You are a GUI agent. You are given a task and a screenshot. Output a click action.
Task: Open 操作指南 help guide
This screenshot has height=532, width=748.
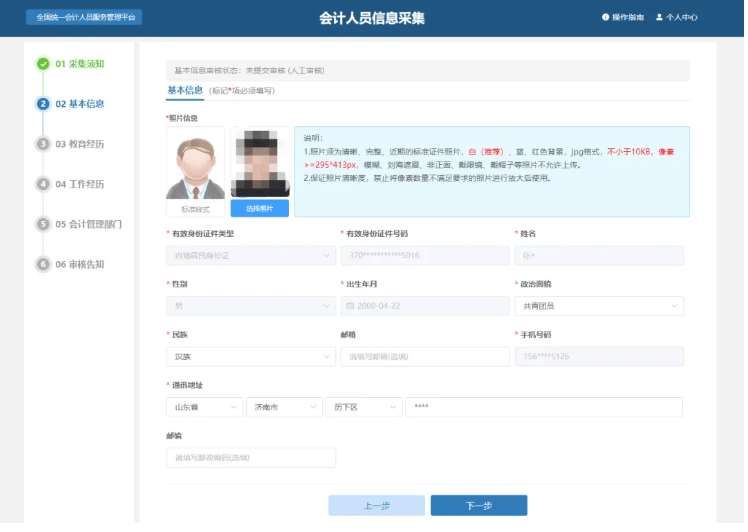(624, 17)
